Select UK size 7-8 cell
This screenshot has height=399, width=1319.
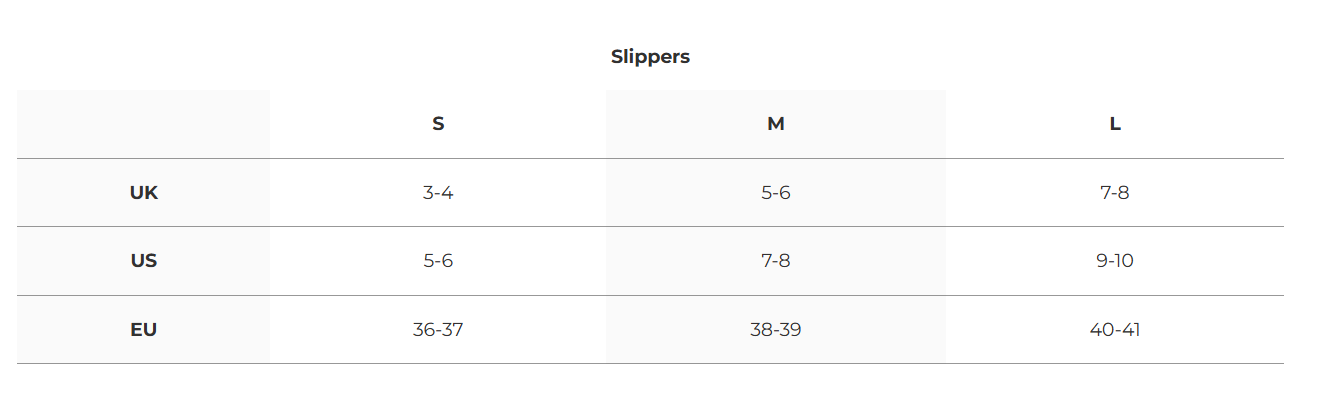tap(1115, 193)
